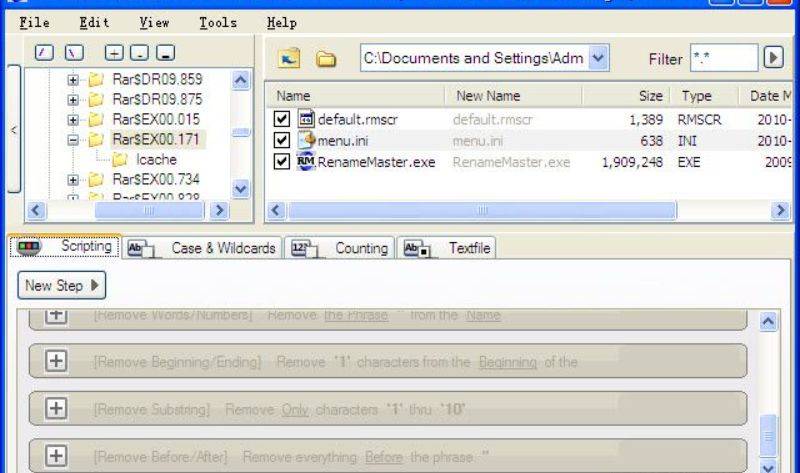Uncheck the menu.ini checkbox
This screenshot has height=473, width=800.
click(x=282, y=140)
